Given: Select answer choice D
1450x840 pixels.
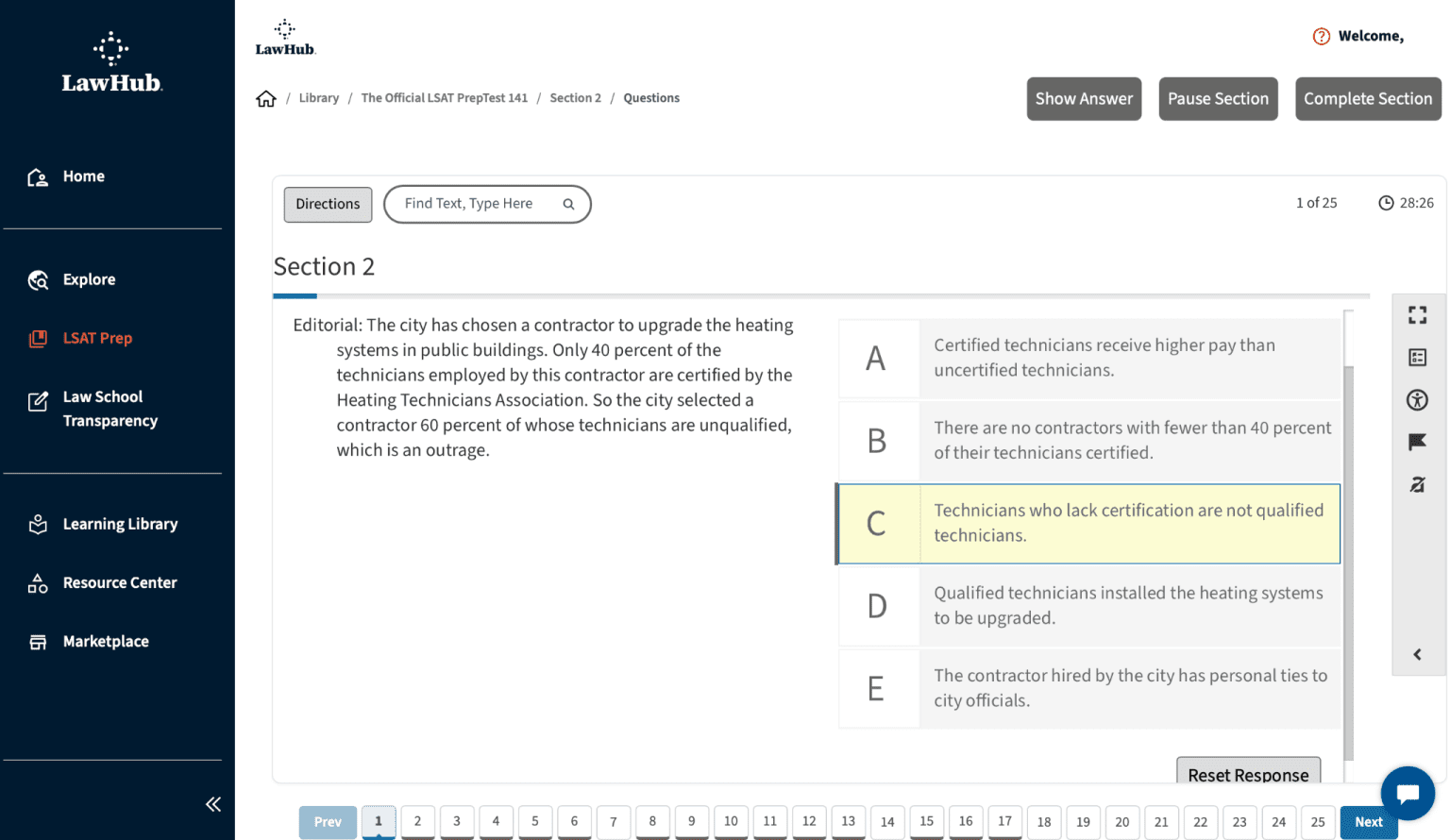Looking at the screenshot, I should (1089, 606).
